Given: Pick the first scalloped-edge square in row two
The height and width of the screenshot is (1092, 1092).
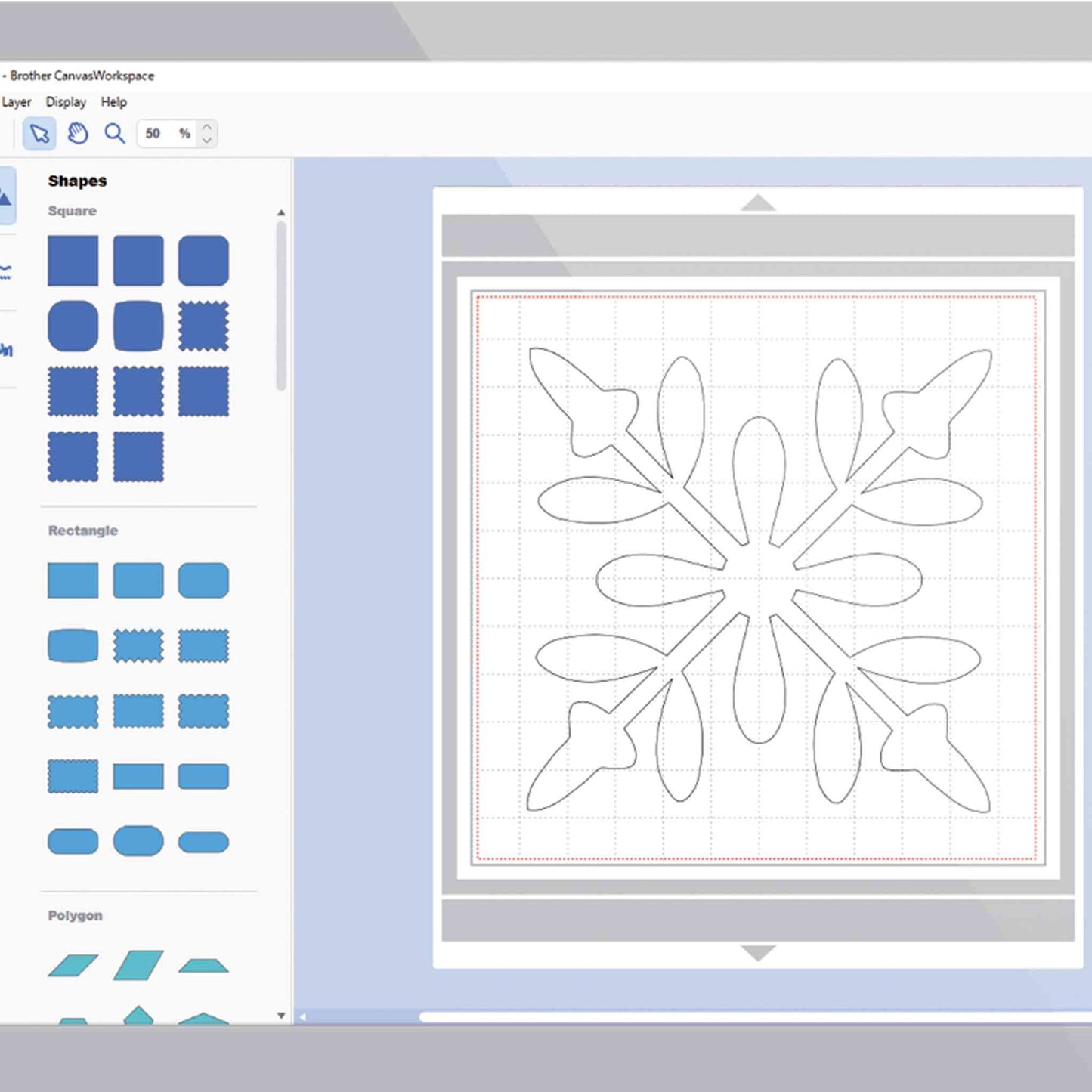Looking at the screenshot, I should pyautogui.click(x=203, y=326).
